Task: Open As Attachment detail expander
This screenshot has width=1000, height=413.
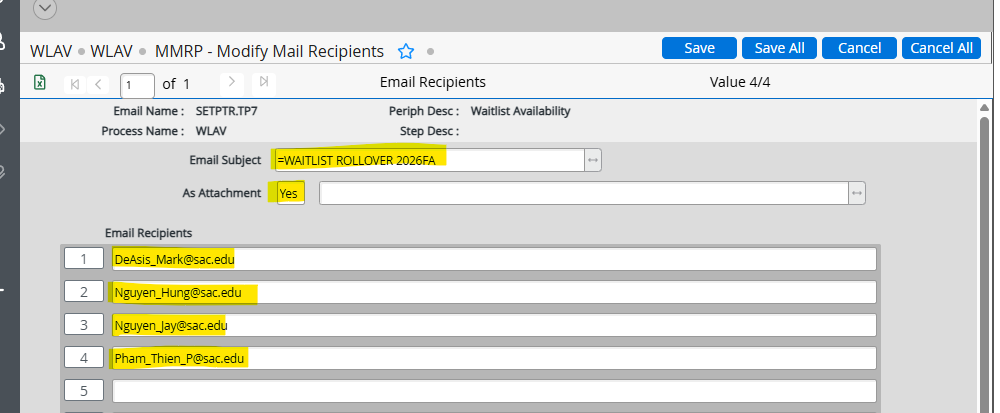Action: 857,193
